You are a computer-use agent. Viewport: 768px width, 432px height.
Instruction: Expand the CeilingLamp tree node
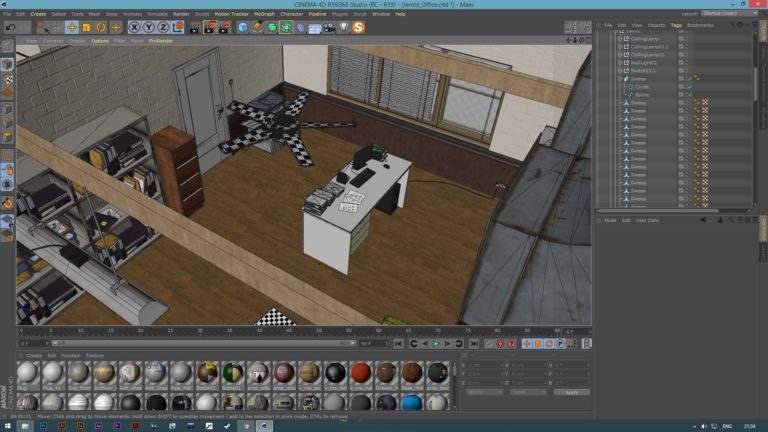[x=620, y=39]
